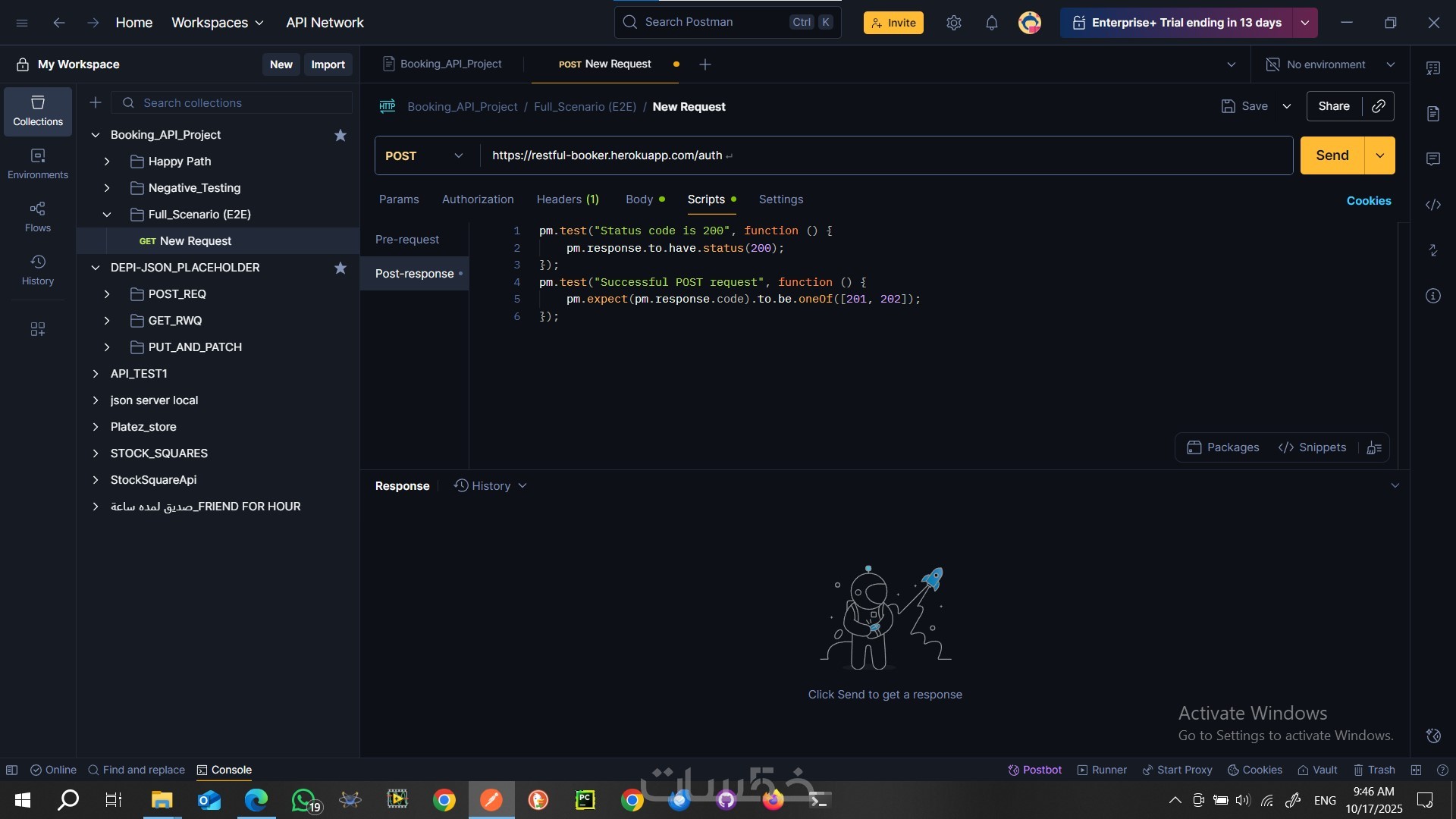Open History in the left sidebar
Viewport: 1456px width, 819px height.
point(38,270)
